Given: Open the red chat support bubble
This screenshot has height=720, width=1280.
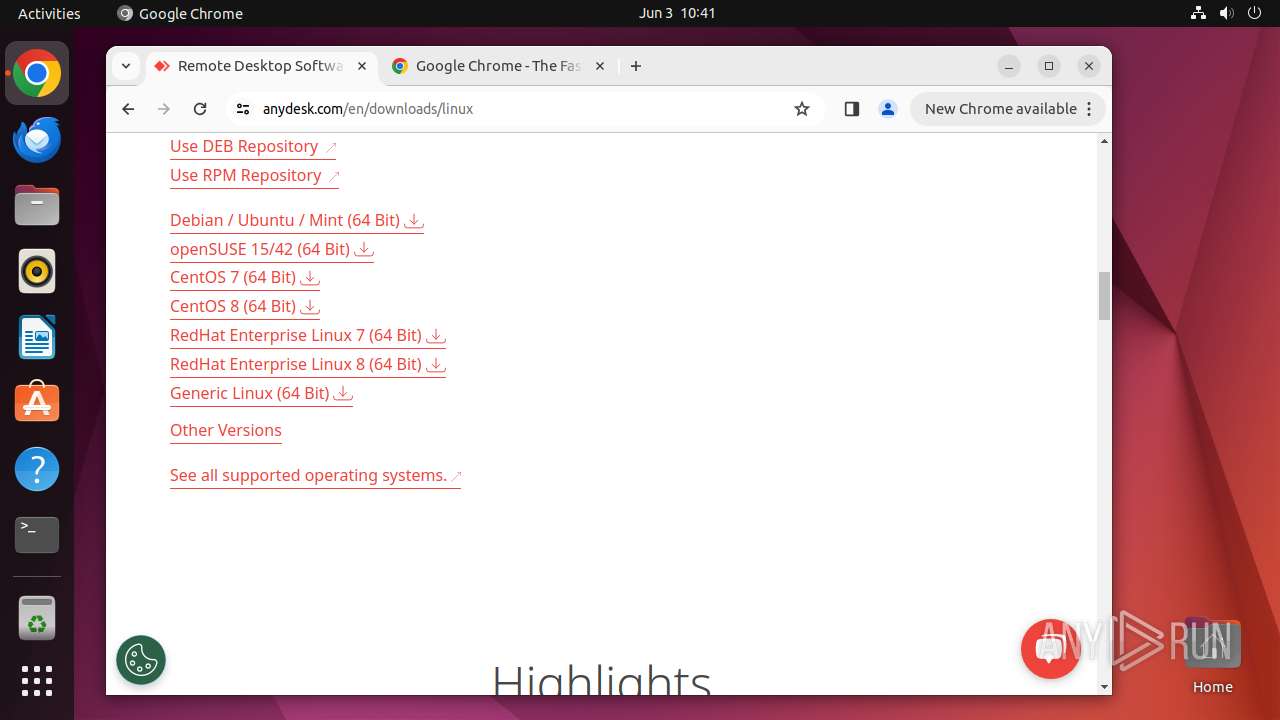Looking at the screenshot, I should (1050, 649).
